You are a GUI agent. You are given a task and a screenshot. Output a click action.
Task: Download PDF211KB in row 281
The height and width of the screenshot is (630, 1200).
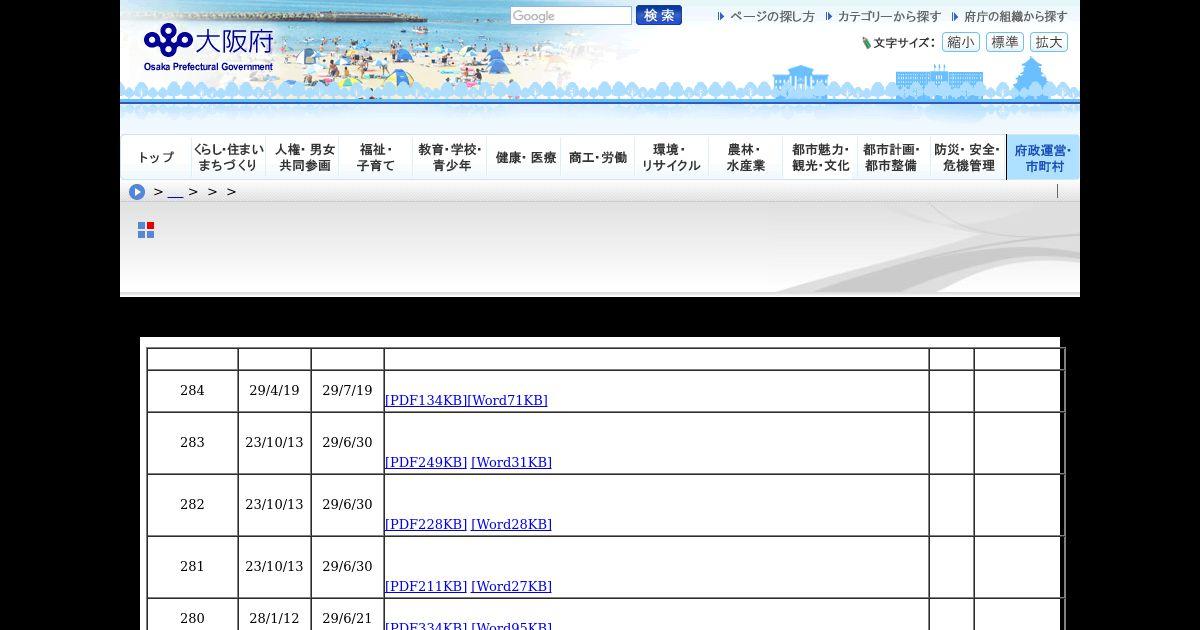[x=426, y=586]
